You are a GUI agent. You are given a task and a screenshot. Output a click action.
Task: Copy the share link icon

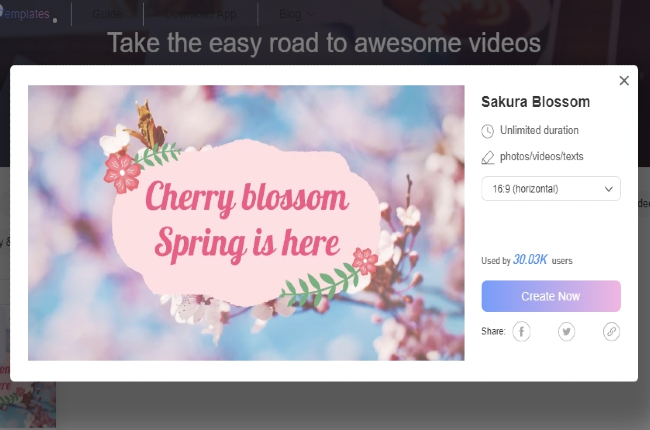[610, 331]
